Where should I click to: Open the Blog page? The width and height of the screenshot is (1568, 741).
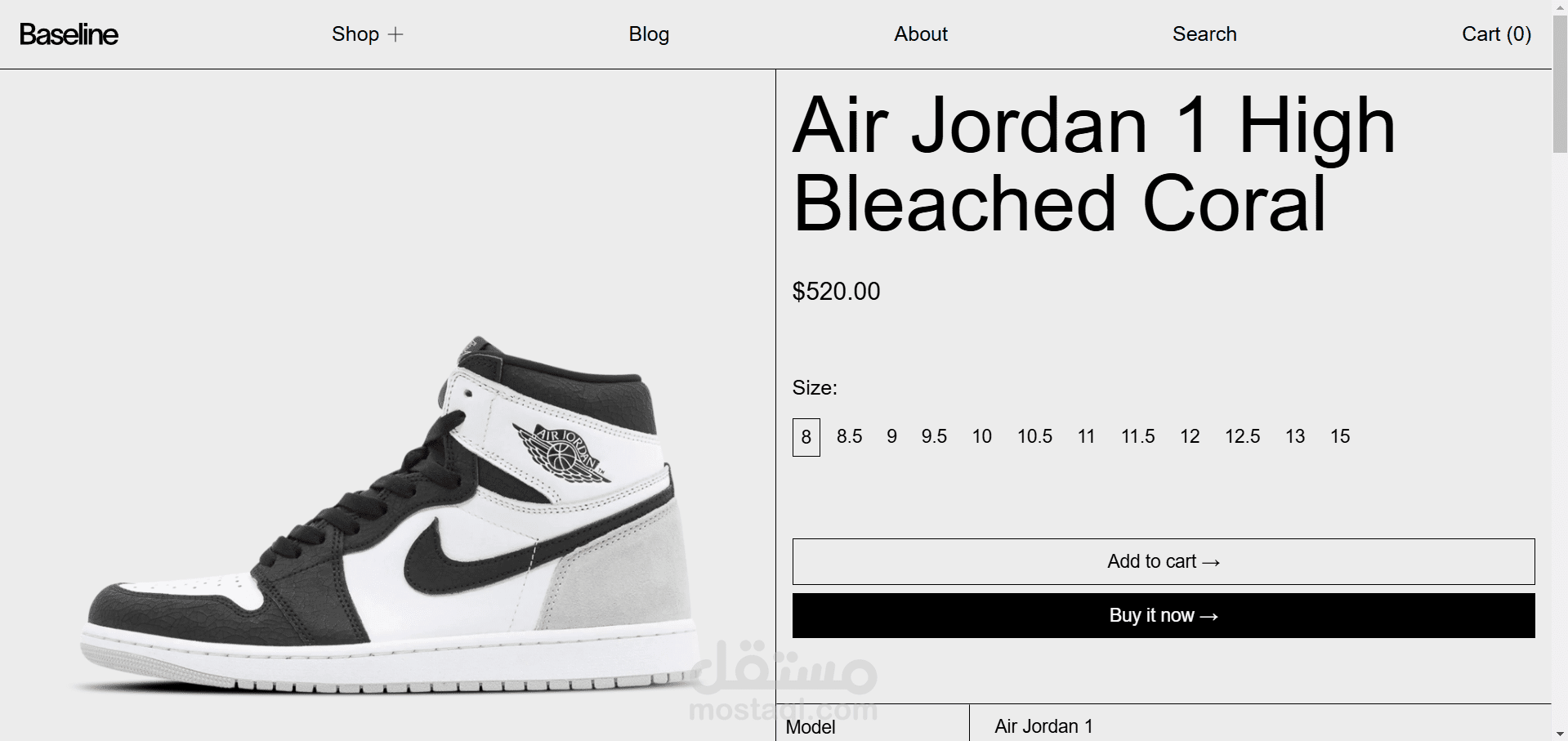pyautogui.click(x=649, y=34)
